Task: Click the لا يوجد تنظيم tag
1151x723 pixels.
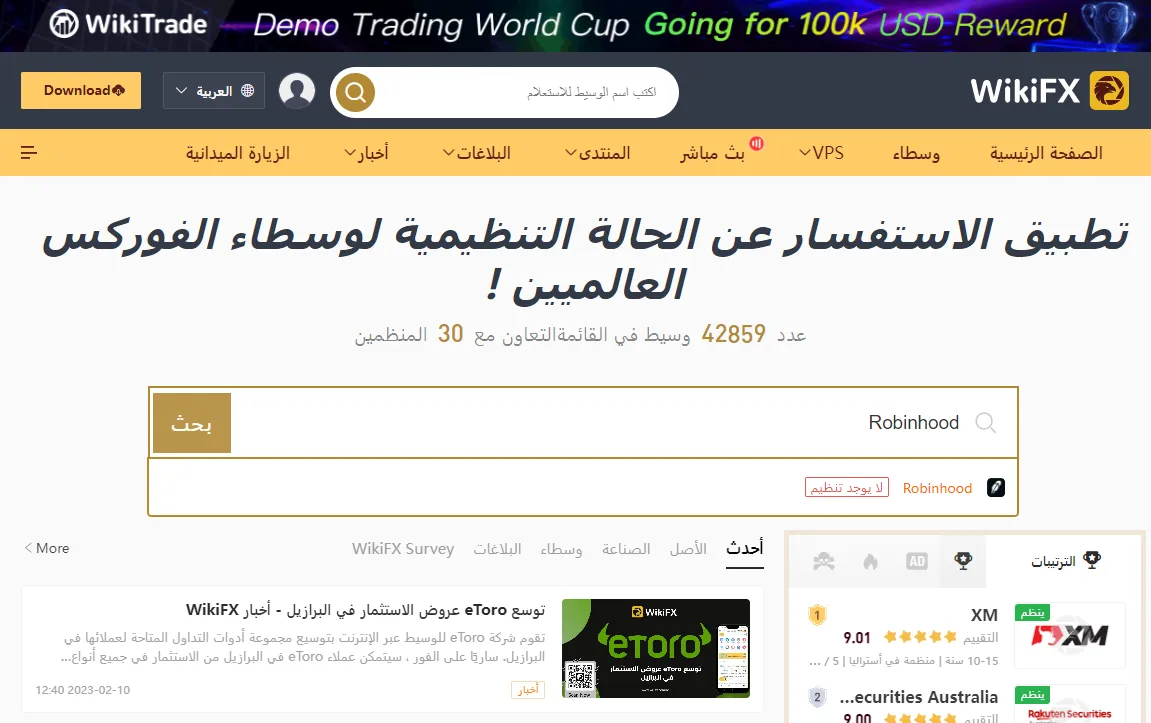Action: 847,487
